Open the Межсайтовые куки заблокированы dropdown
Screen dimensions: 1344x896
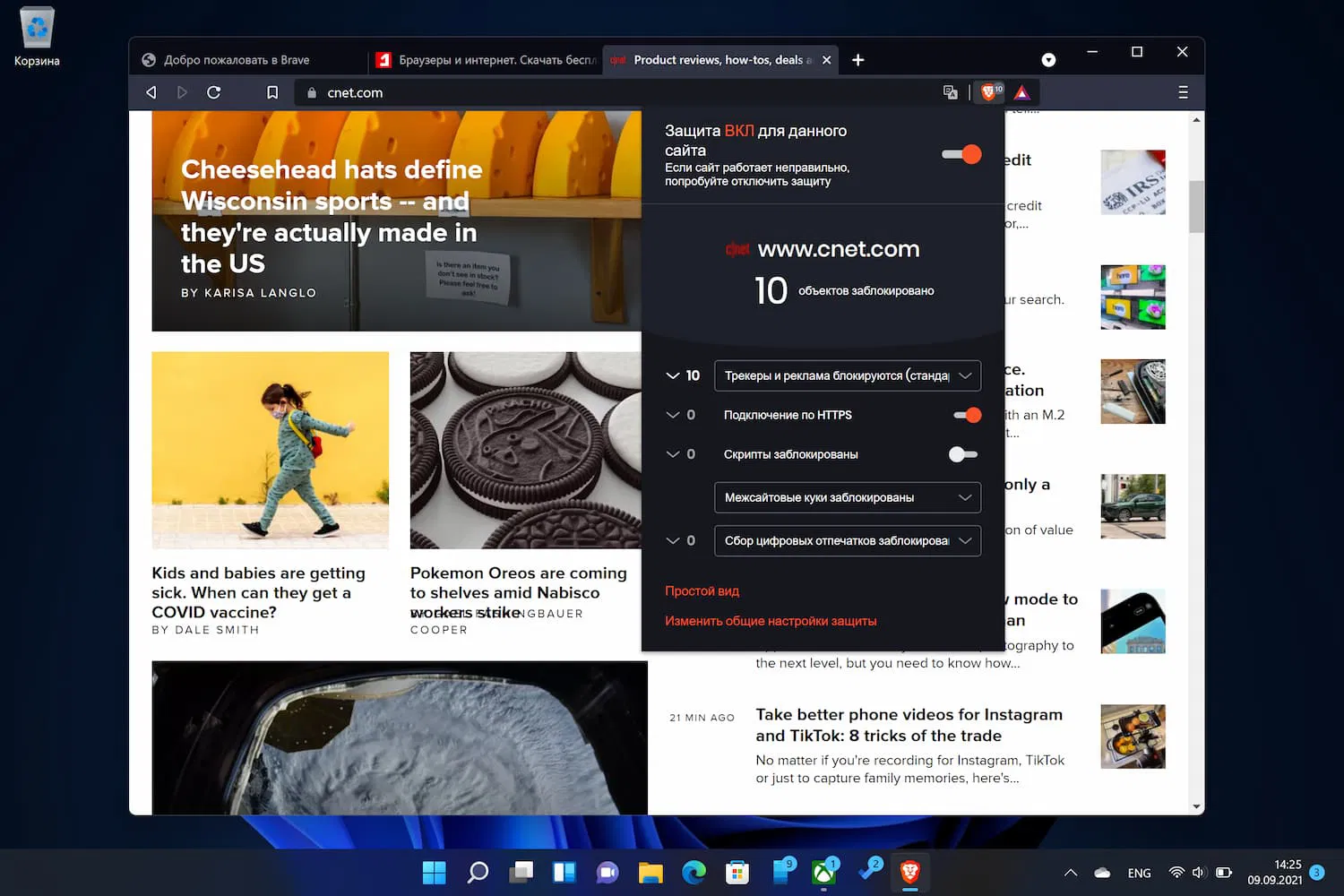(x=848, y=497)
